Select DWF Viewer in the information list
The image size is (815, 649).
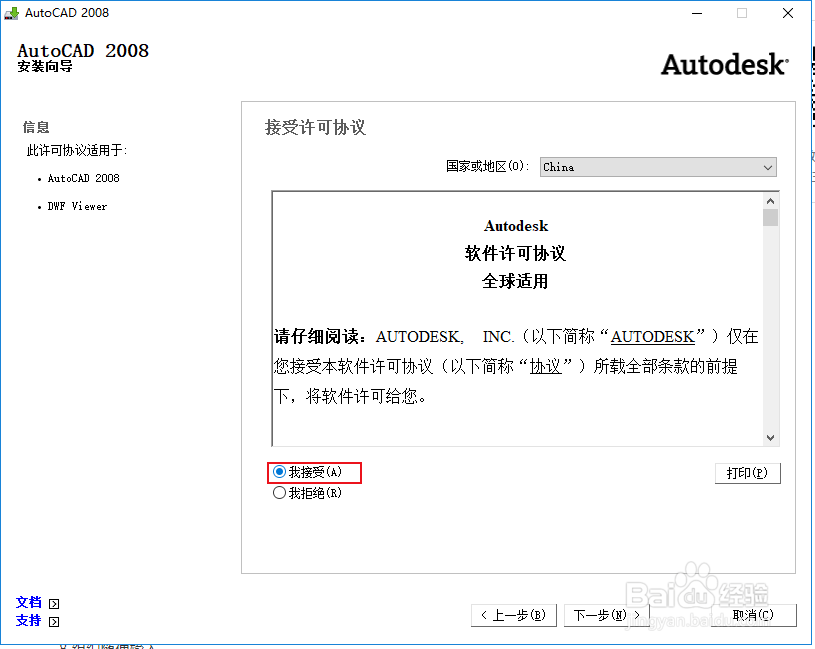pyautogui.click(x=75, y=206)
